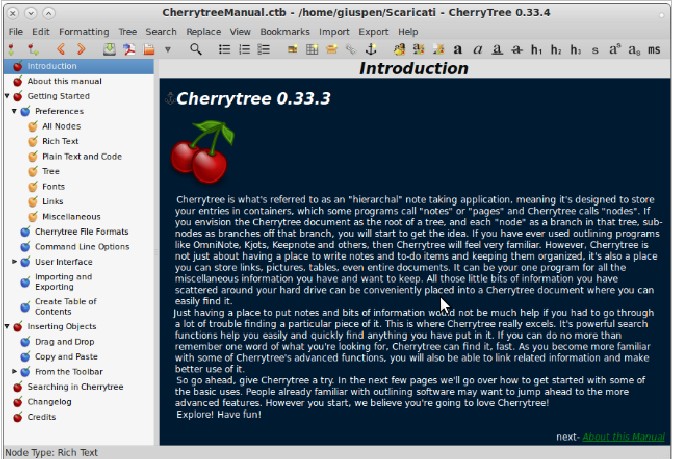This screenshot has height=459, width=675.
Task: Select Command Line Options node
Action: point(82,247)
